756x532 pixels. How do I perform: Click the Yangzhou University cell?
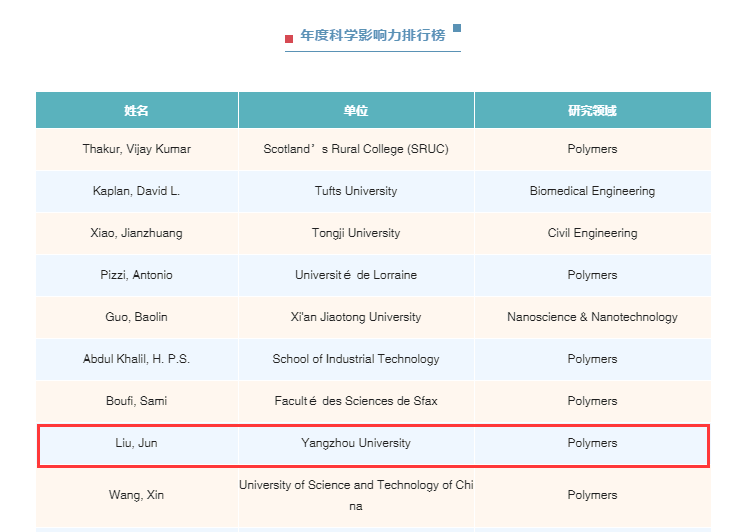356,443
